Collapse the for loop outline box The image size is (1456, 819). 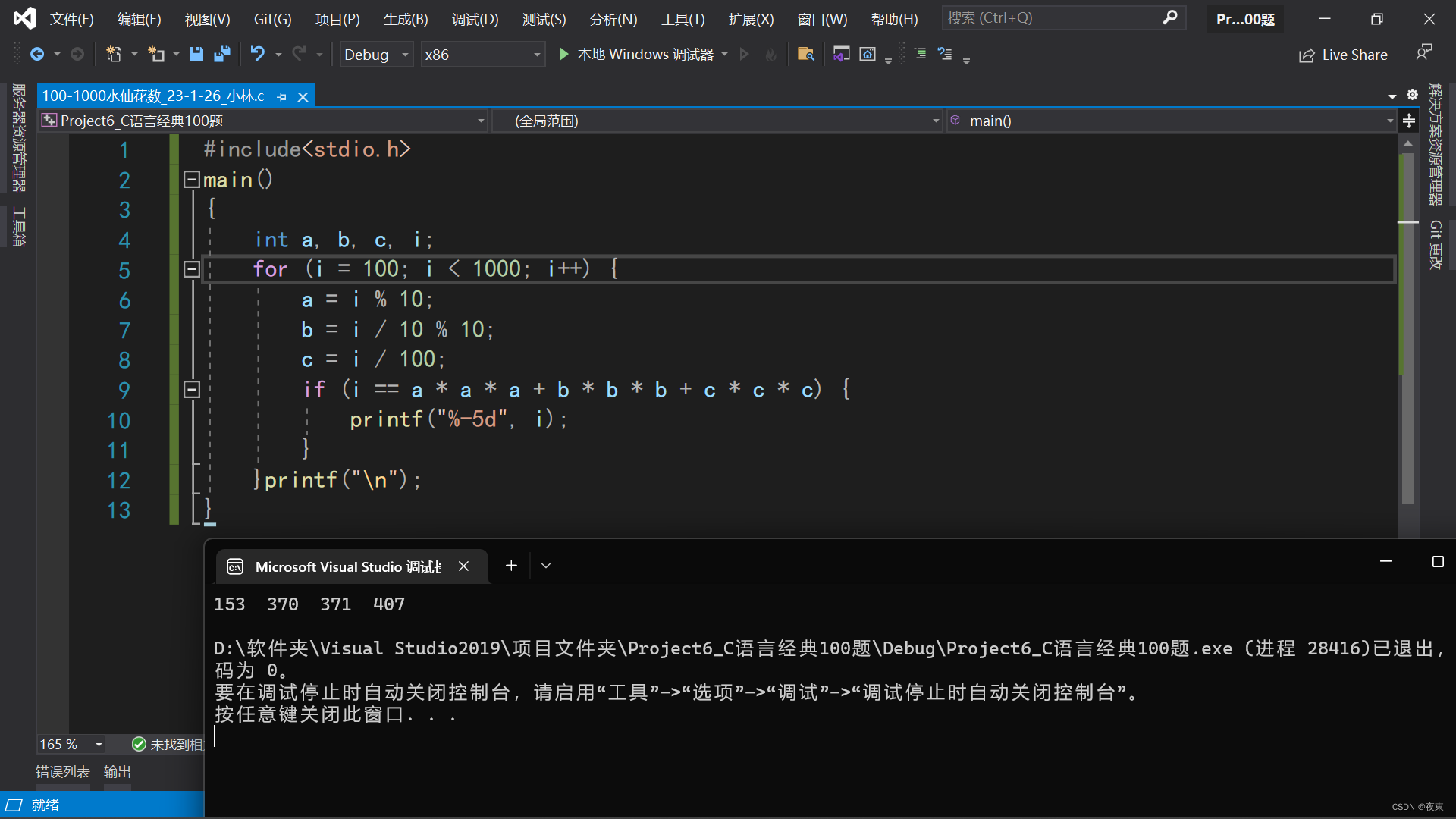(192, 269)
